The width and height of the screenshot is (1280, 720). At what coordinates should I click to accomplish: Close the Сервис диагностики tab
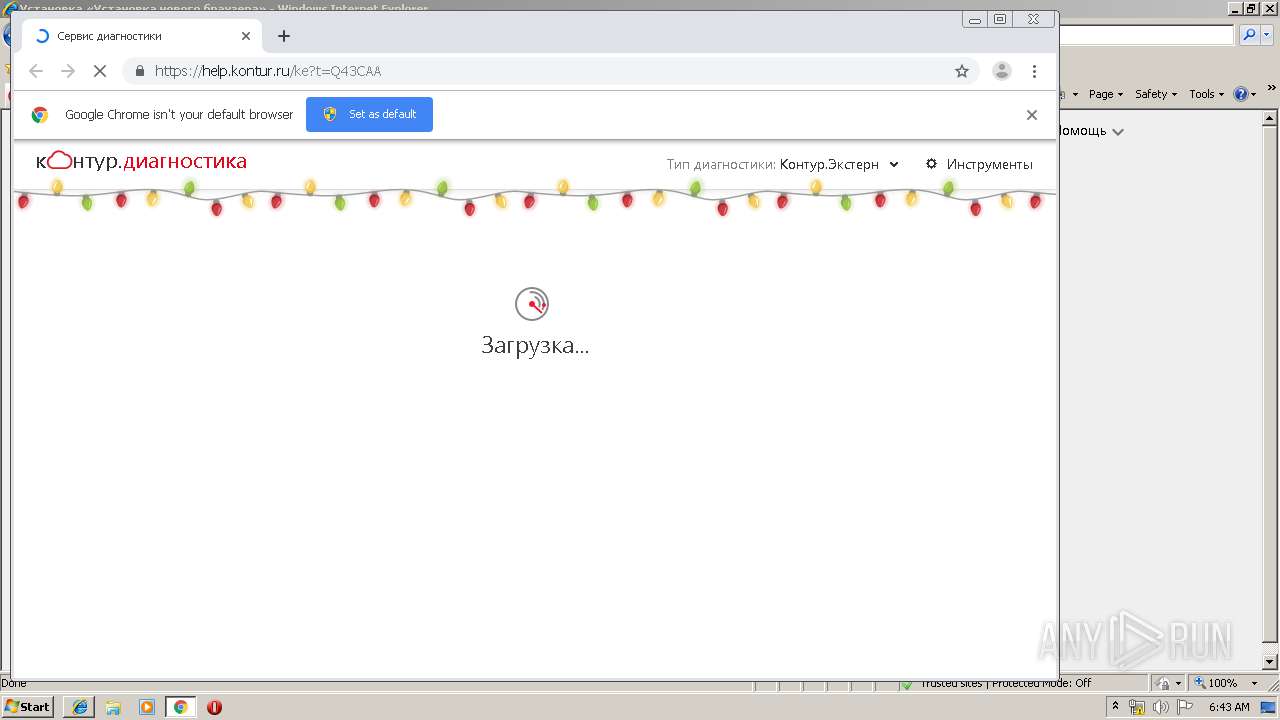[246, 36]
